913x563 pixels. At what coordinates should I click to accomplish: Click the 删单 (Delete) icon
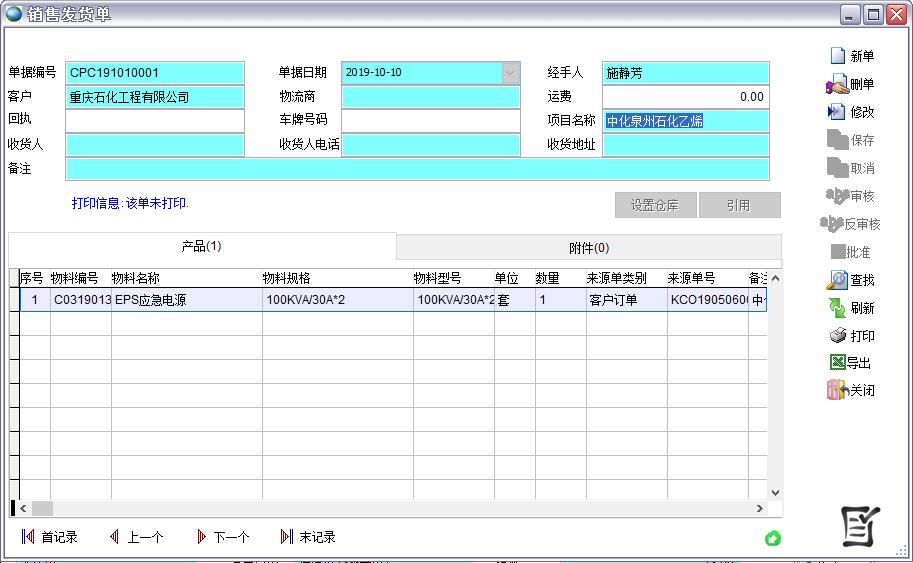[x=837, y=85]
